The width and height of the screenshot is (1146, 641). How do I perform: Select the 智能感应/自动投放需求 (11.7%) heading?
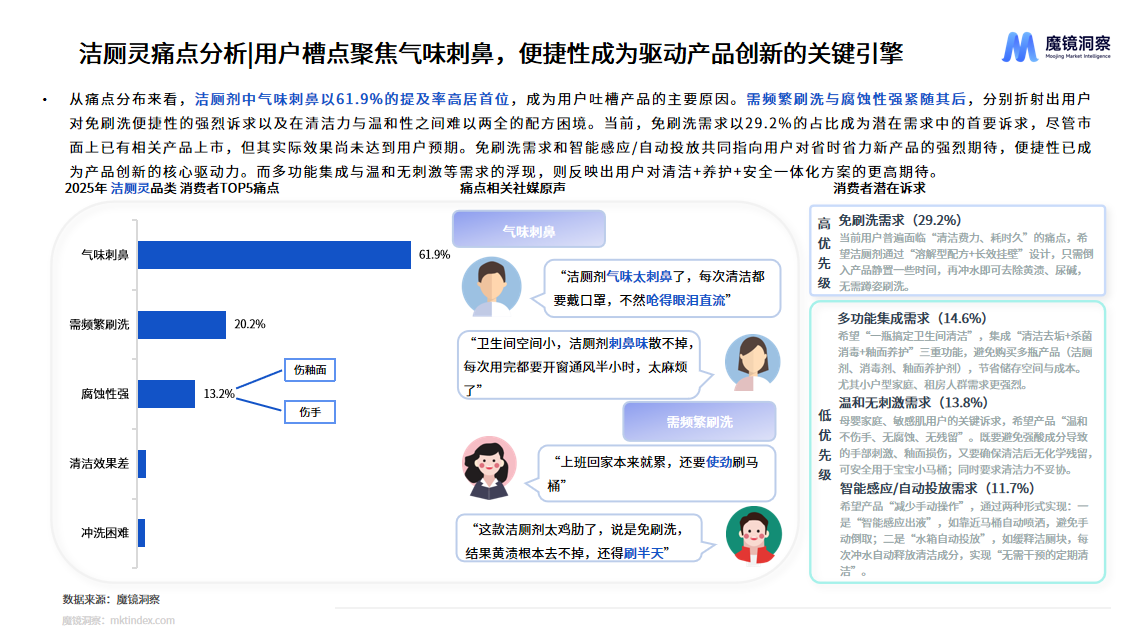(936, 488)
